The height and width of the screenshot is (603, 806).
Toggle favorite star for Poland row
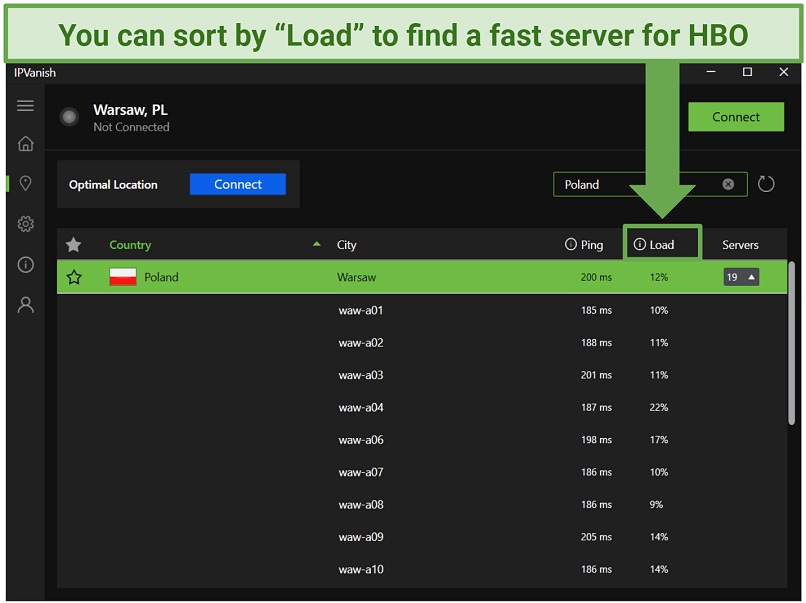tap(74, 277)
